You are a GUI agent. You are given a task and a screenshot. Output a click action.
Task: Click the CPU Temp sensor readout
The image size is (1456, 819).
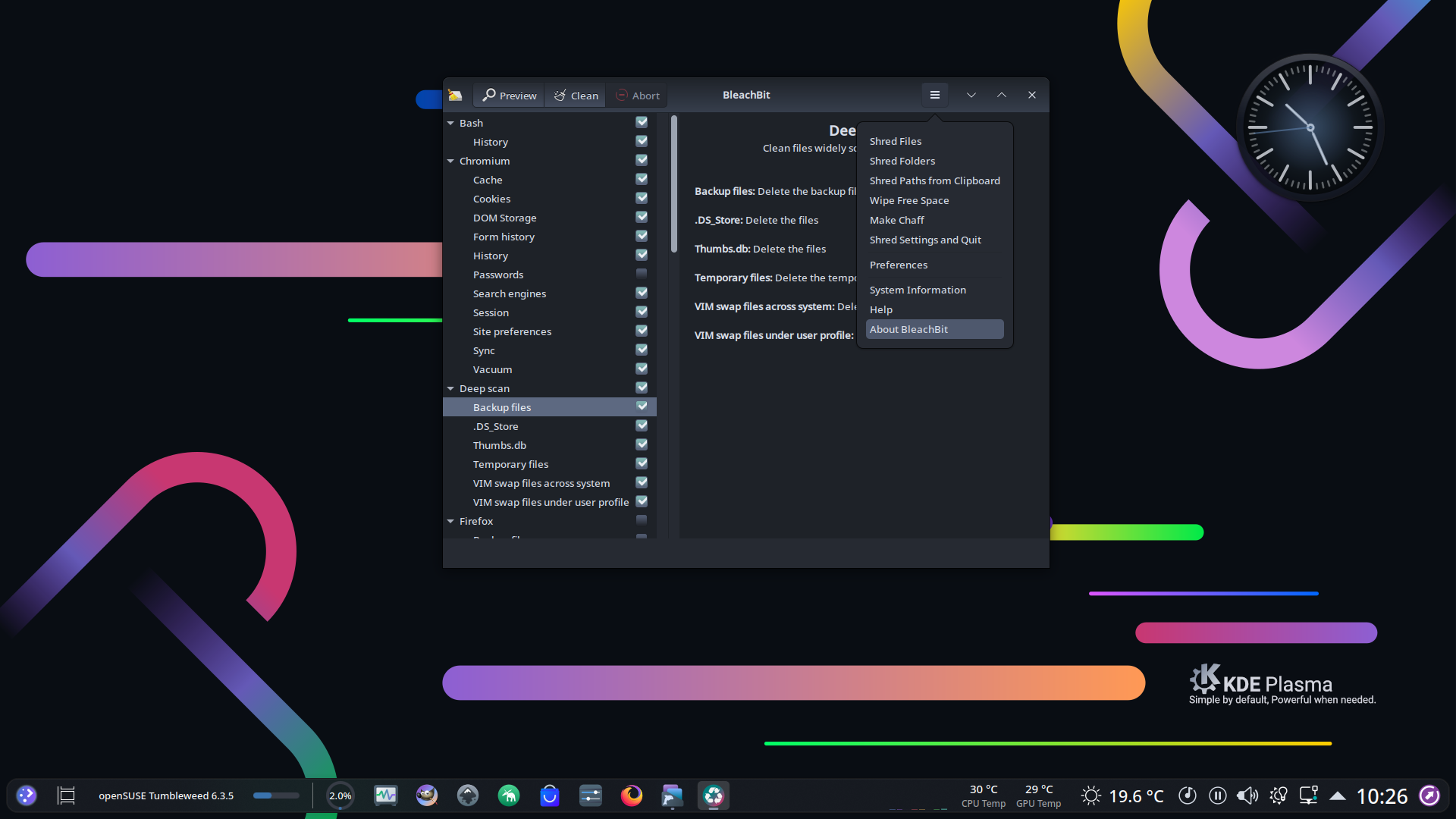click(984, 795)
